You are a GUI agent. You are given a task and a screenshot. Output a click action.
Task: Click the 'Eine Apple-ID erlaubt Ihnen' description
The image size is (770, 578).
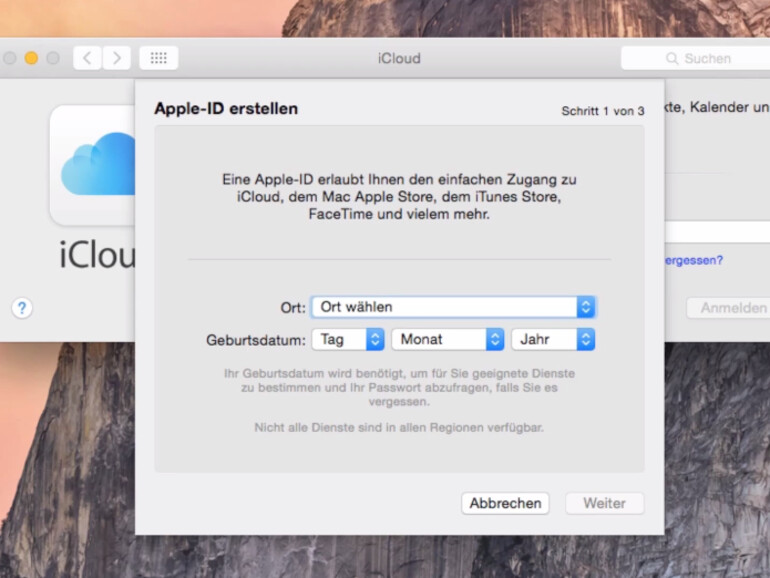[399, 196]
